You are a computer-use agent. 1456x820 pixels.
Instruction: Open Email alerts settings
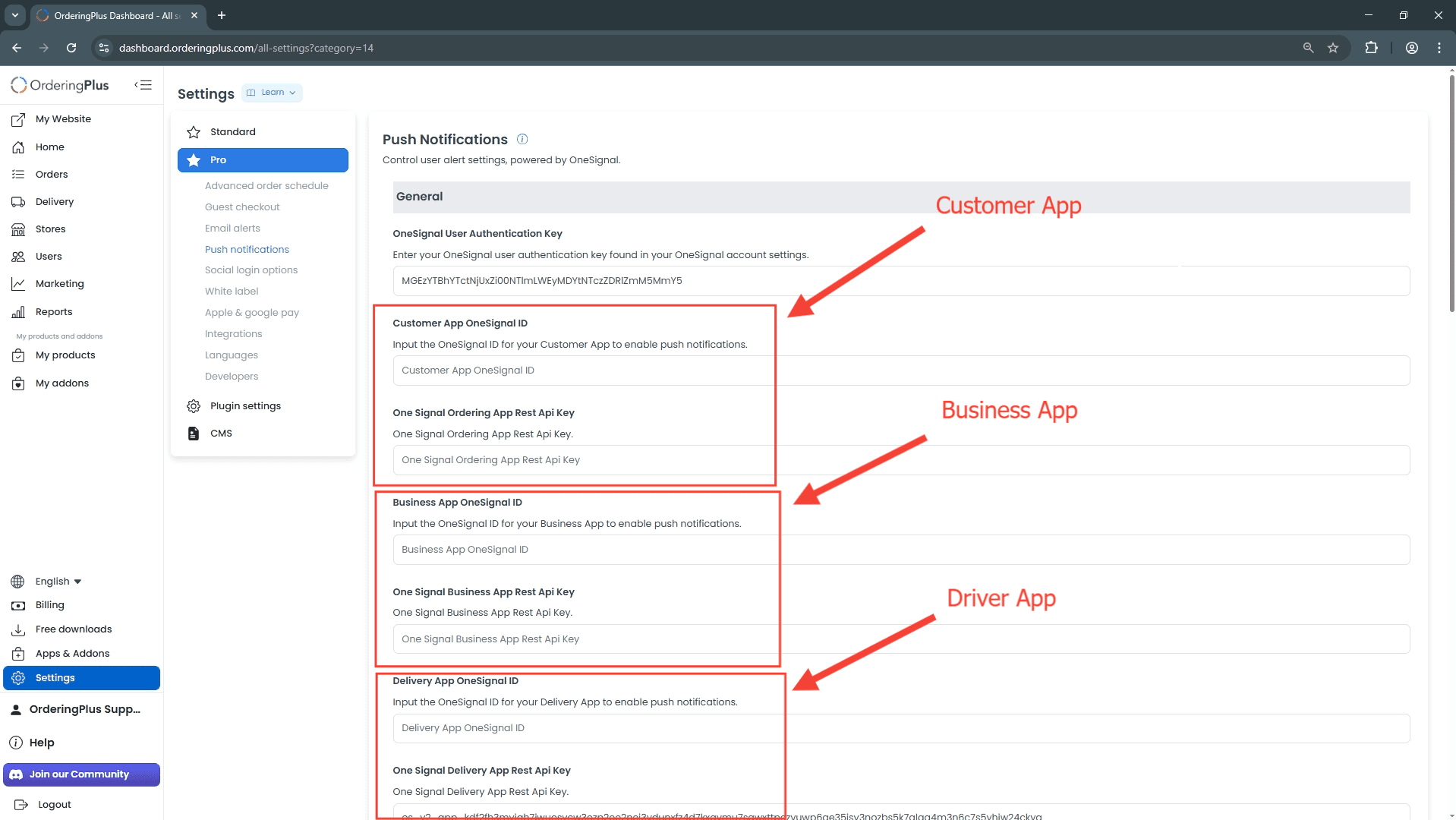click(232, 229)
